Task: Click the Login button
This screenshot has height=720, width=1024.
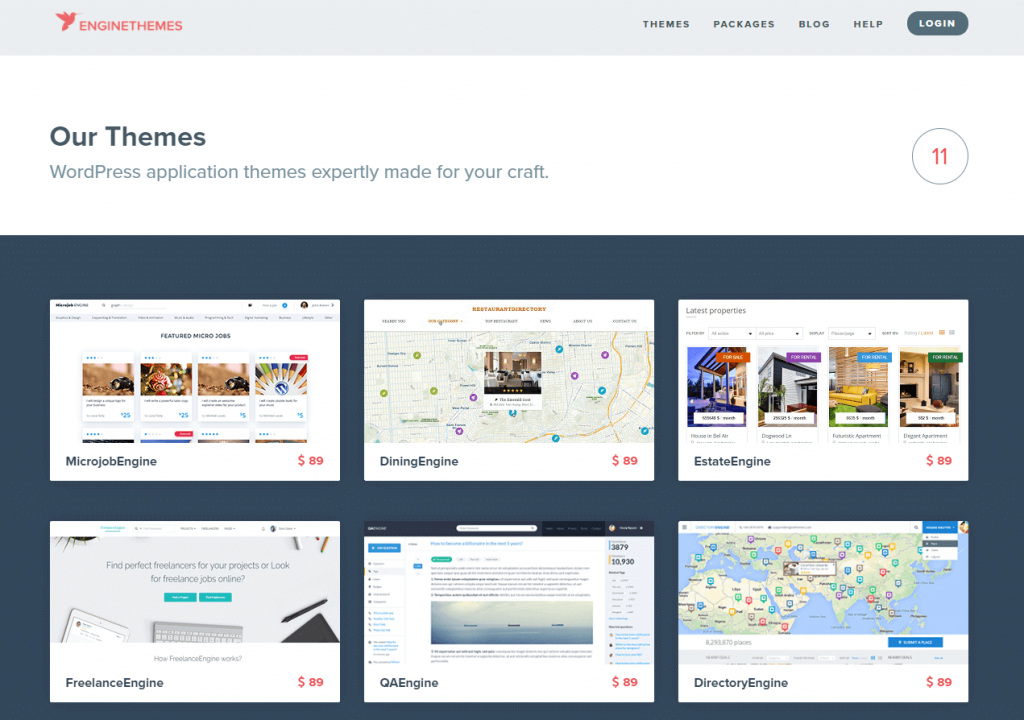Action: (x=937, y=24)
